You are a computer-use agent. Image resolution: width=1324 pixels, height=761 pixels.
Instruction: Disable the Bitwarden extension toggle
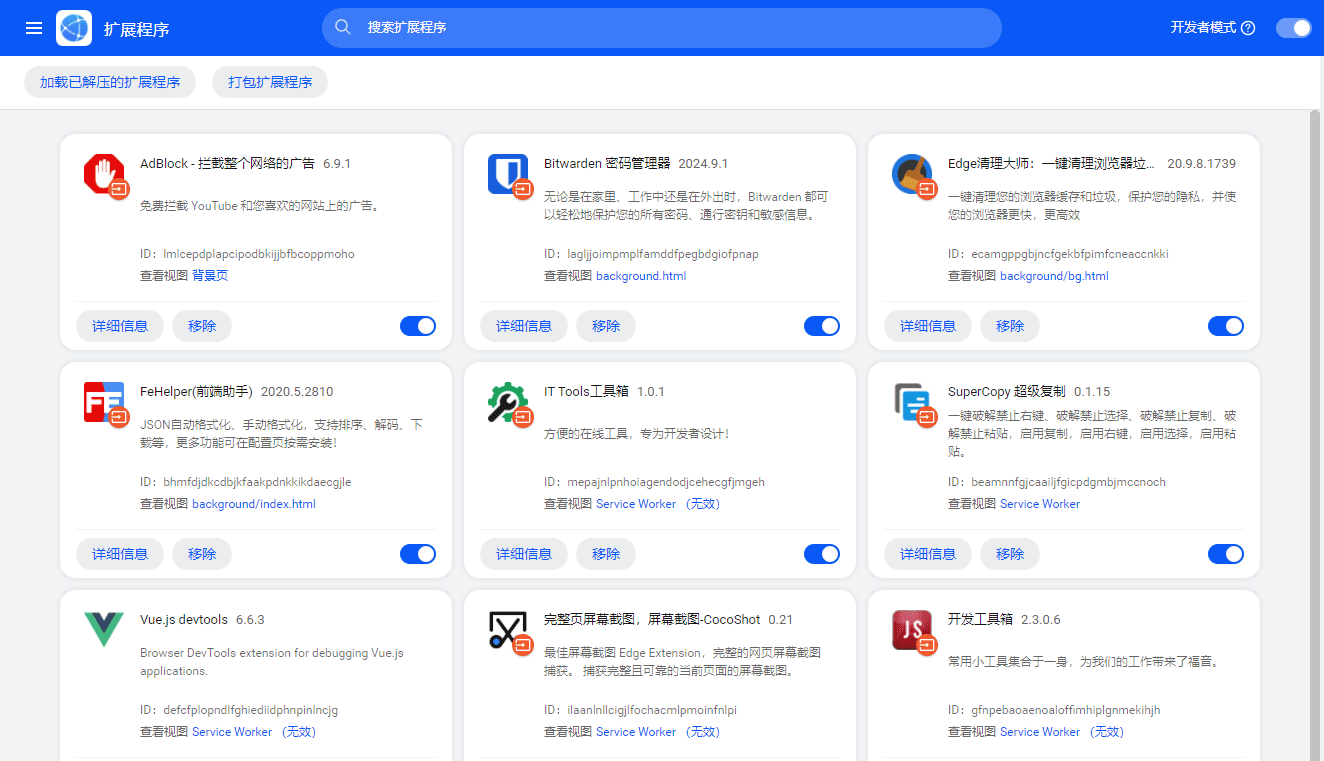click(x=822, y=326)
